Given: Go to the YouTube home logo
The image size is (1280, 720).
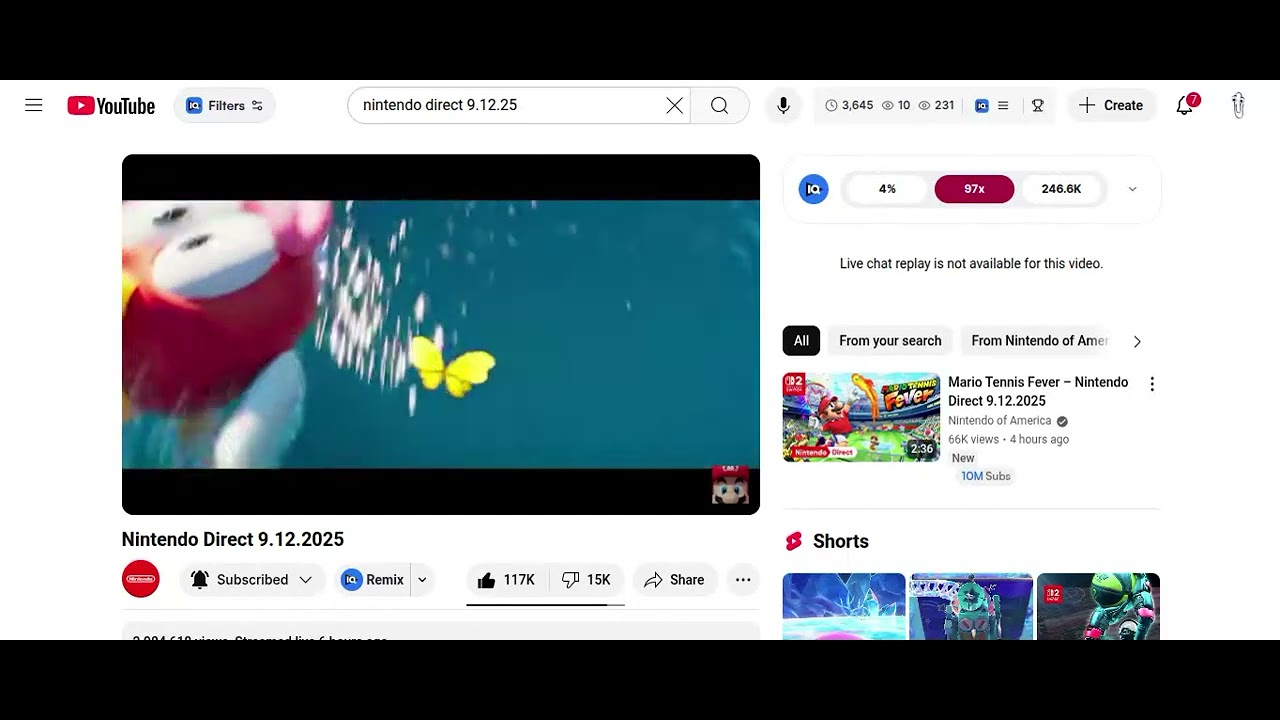Looking at the screenshot, I should click(111, 106).
